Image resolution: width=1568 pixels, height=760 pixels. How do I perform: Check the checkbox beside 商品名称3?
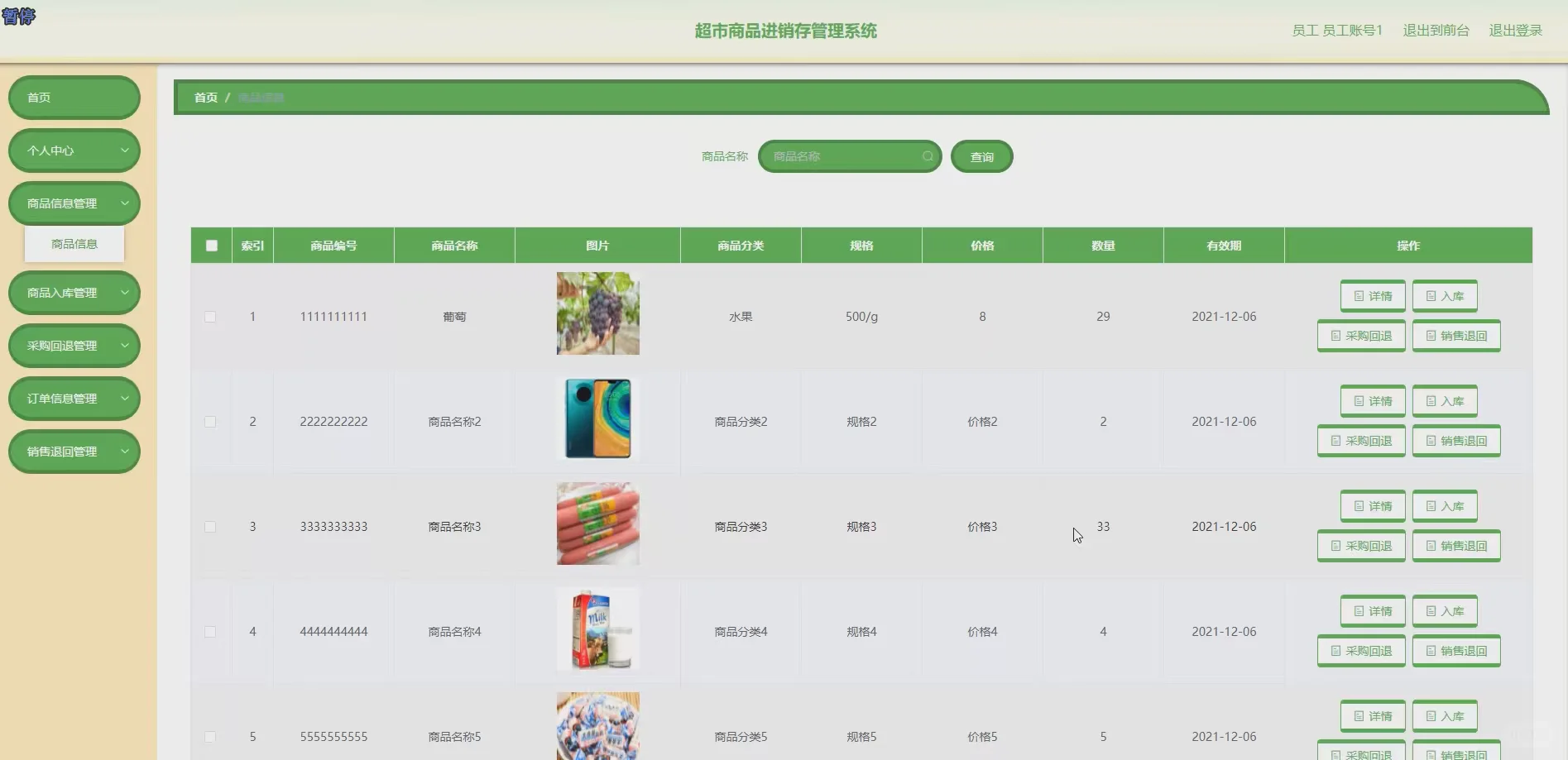[x=211, y=527]
